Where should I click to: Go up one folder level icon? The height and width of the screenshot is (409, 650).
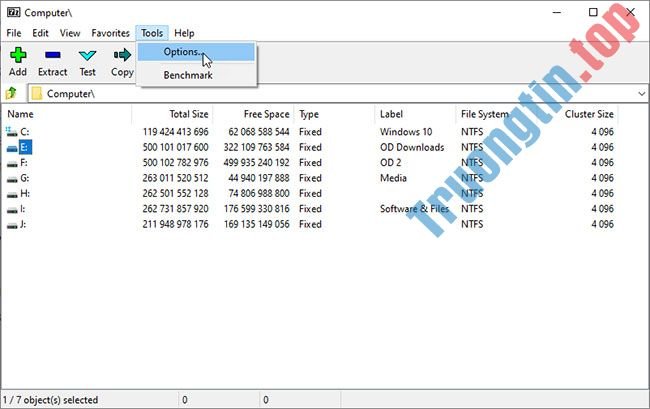pyautogui.click(x=11, y=94)
